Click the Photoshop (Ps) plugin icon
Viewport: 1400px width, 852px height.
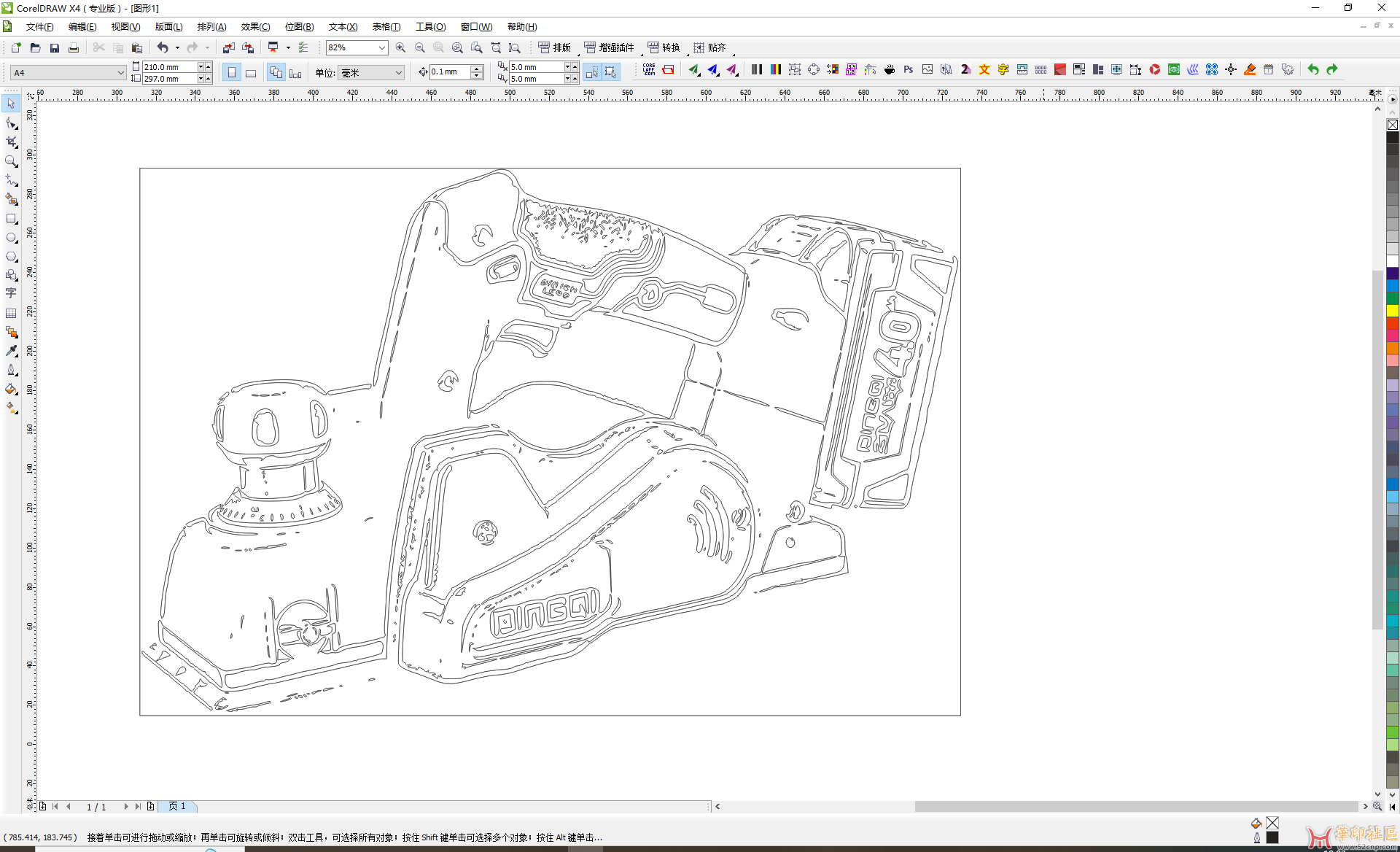[x=908, y=69]
